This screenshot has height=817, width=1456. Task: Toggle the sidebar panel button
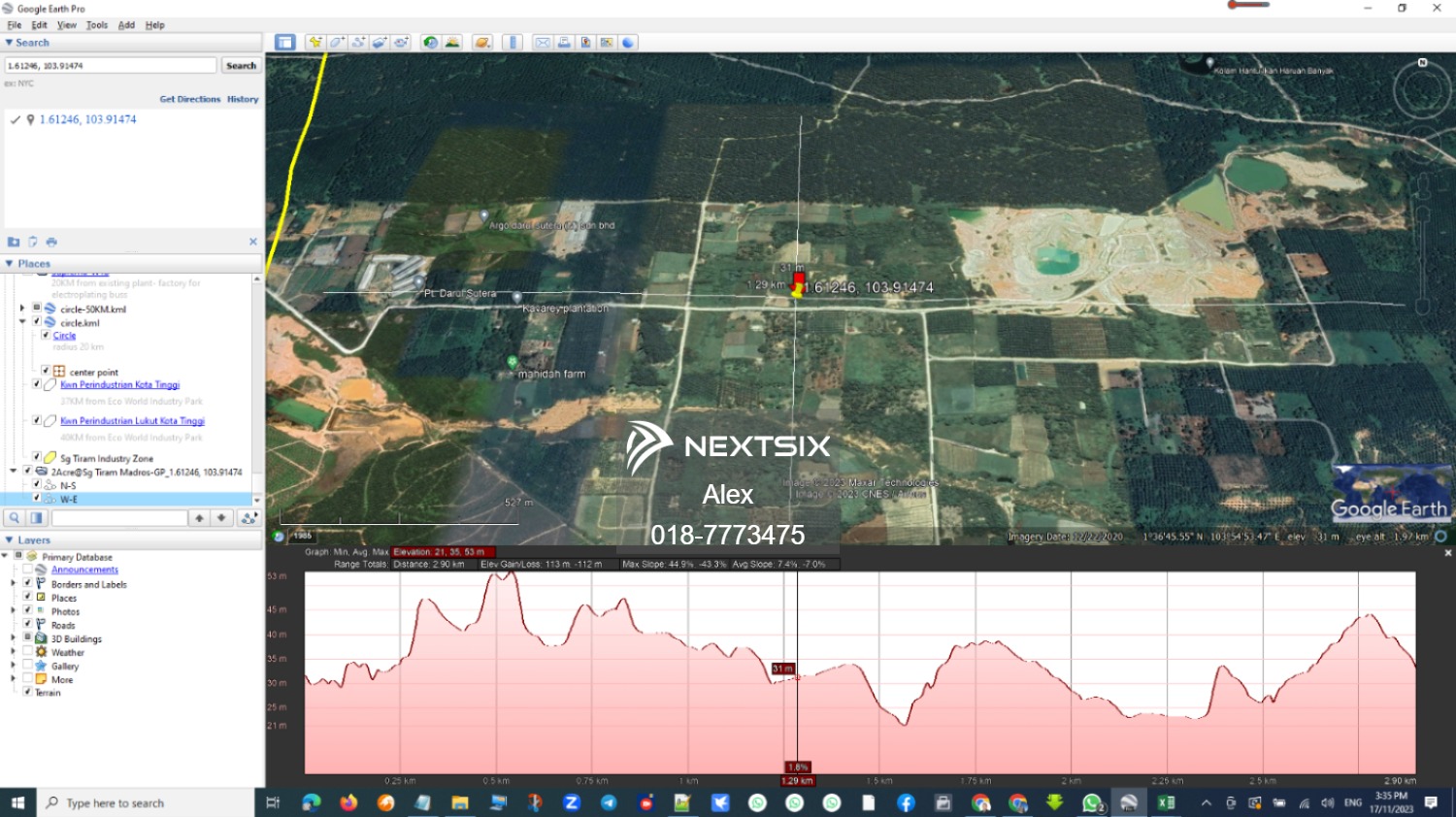pyautogui.click(x=284, y=43)
